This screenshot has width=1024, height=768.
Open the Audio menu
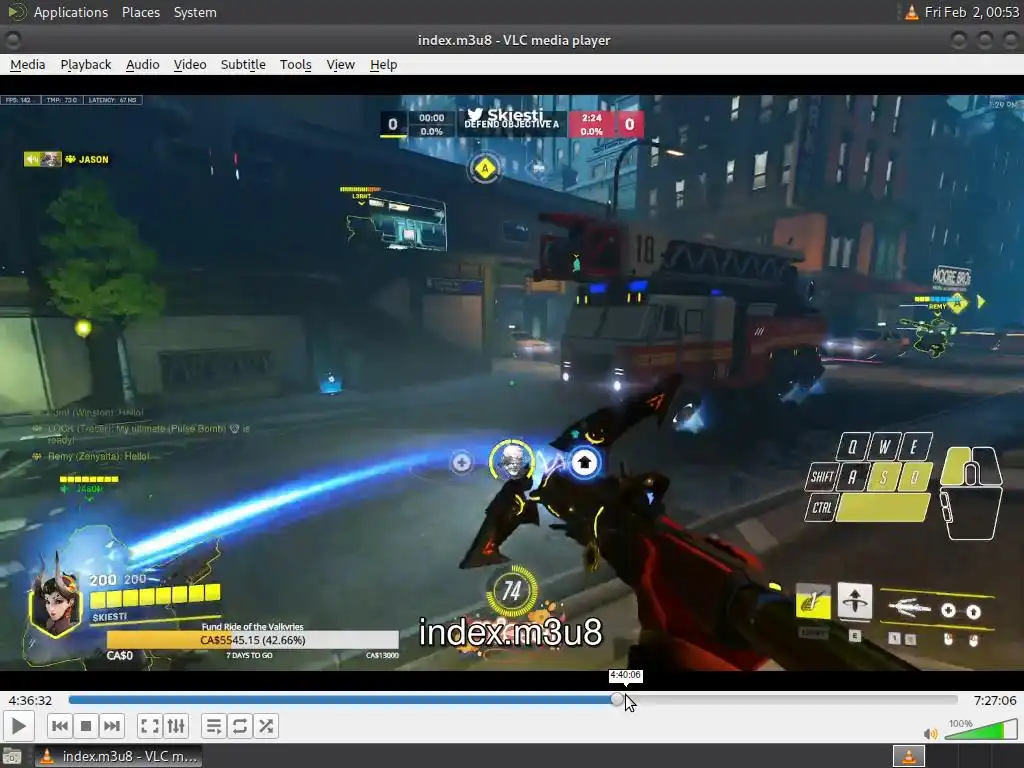tap(142, 65)
